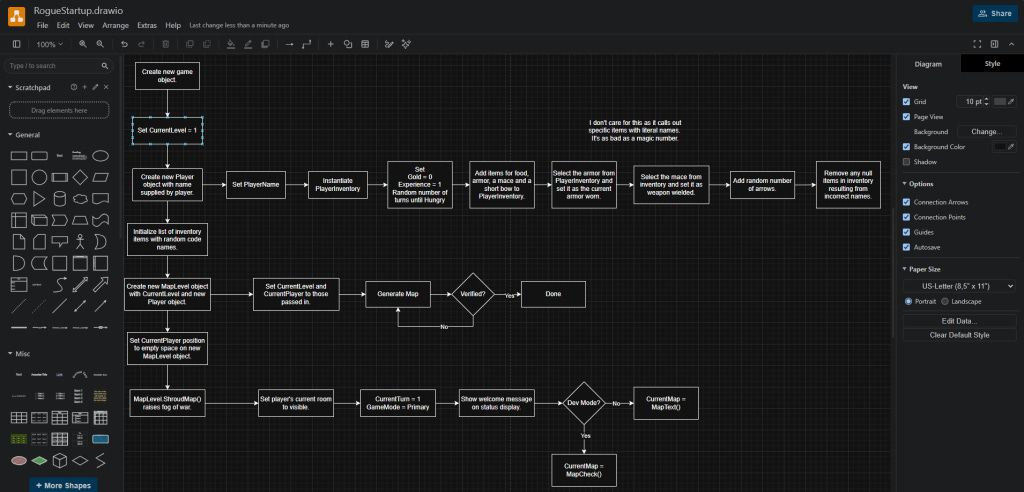Click the search magnifier in shape search
Screen dimensions: 1024x492
coord(104,66)
